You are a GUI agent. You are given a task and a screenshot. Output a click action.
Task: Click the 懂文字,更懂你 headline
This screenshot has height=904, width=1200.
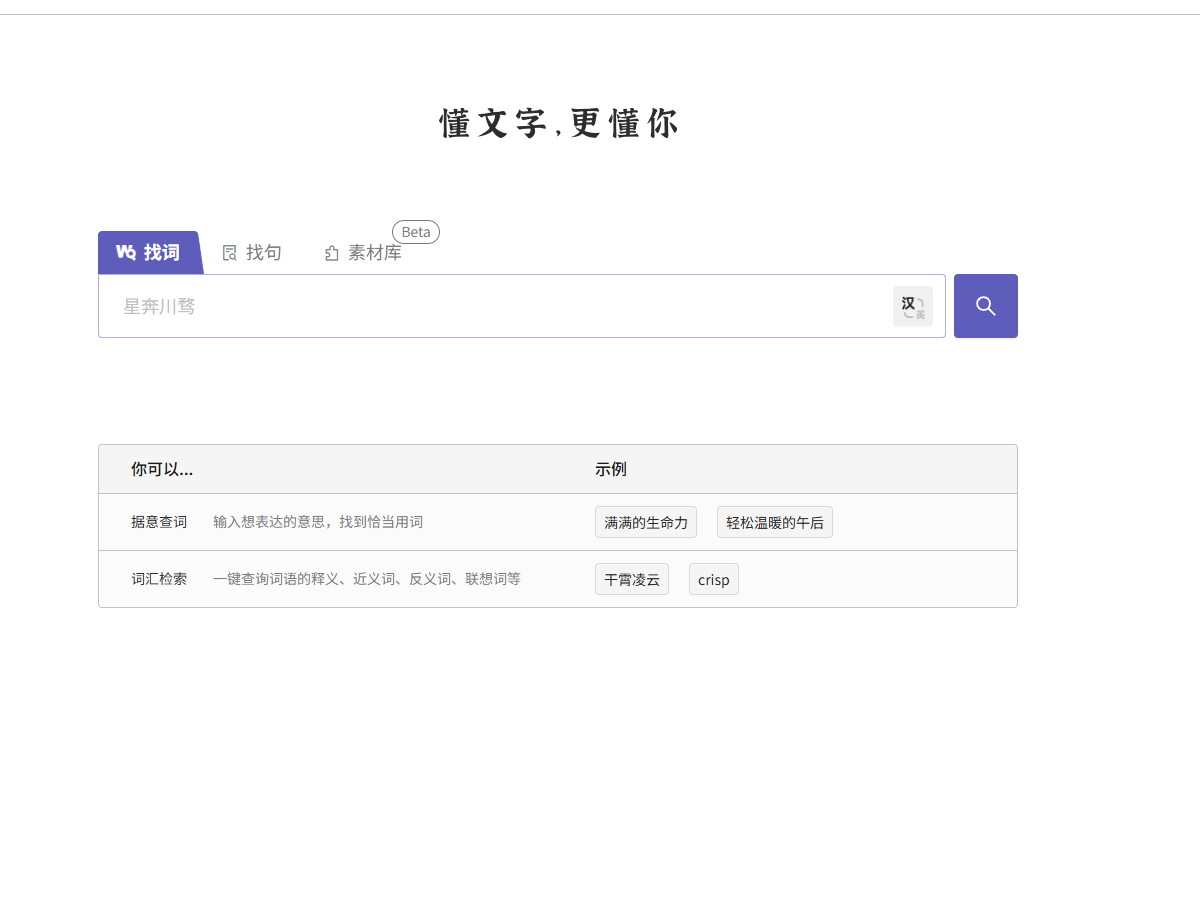click(558, 124)
